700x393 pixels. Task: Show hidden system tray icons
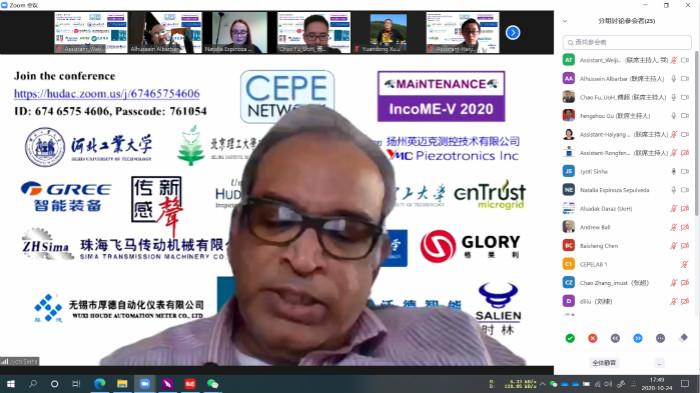[x=542, y=384]
